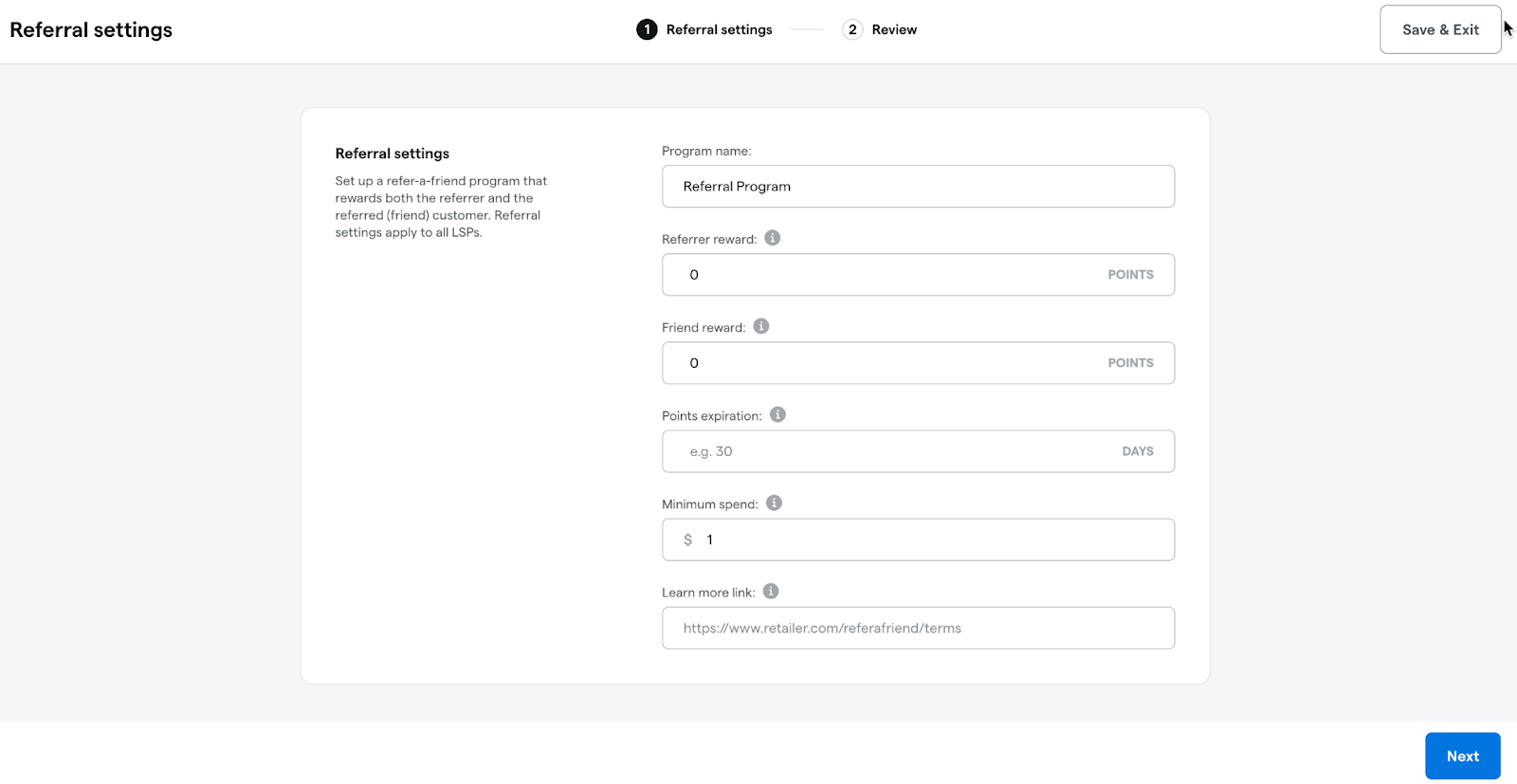This screenshot has width=1517, height=784.
Task: Select the Program name label
Action: 706,151
